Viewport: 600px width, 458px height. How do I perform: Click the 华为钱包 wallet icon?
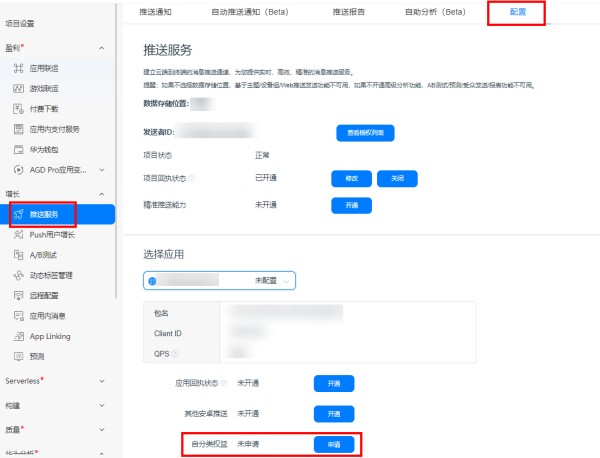pyautogui.click(x=18, y=150)
